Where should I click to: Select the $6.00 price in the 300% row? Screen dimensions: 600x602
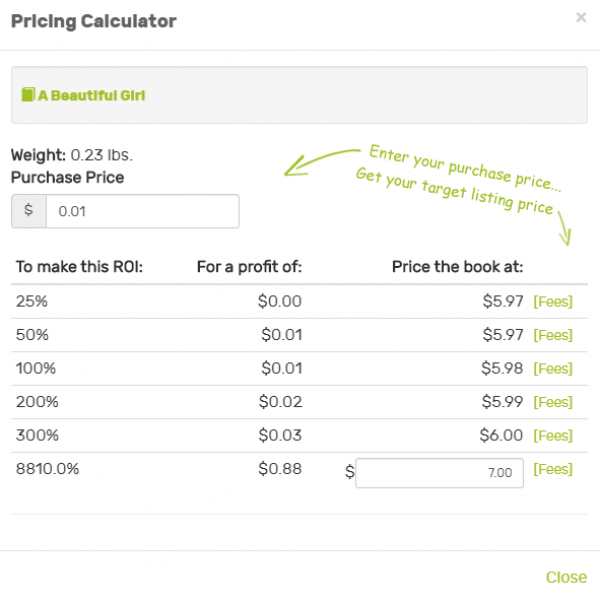501,435
